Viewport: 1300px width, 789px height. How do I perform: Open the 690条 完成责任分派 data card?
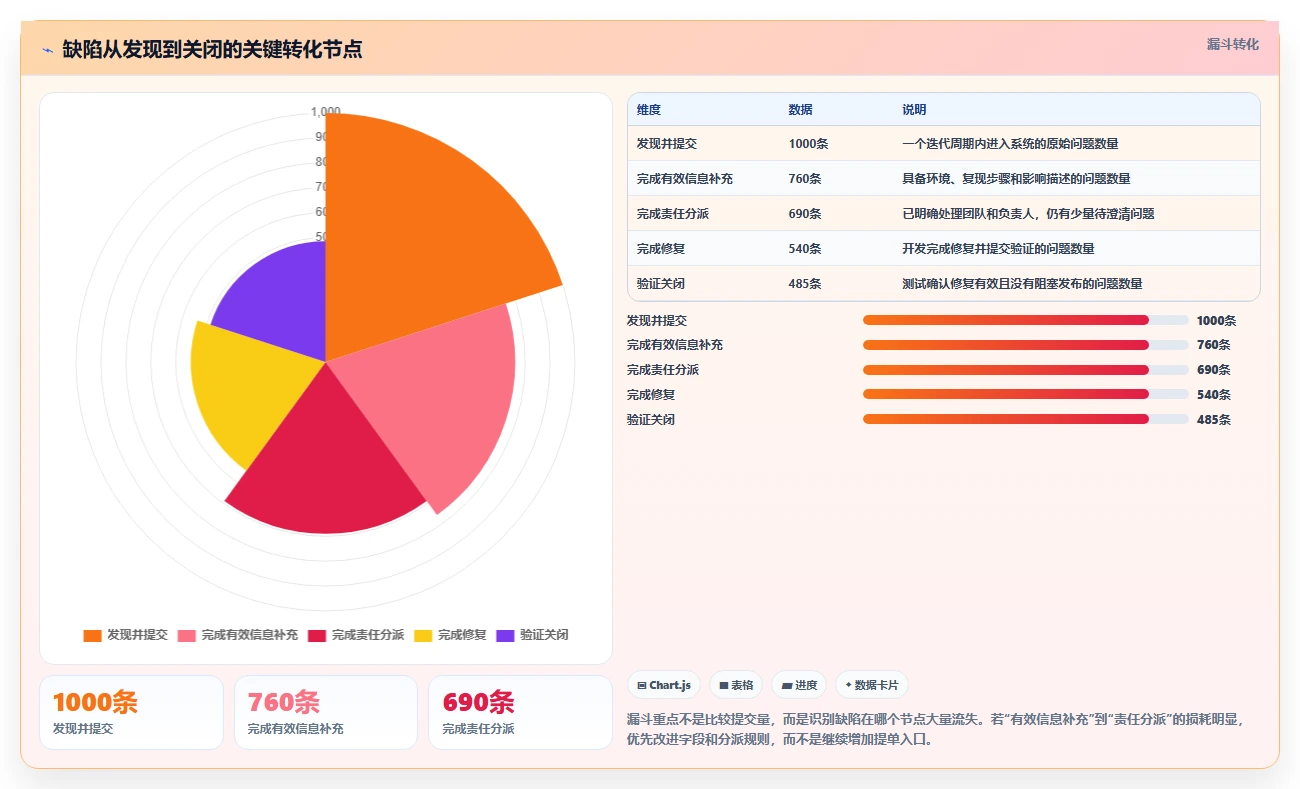520,712
